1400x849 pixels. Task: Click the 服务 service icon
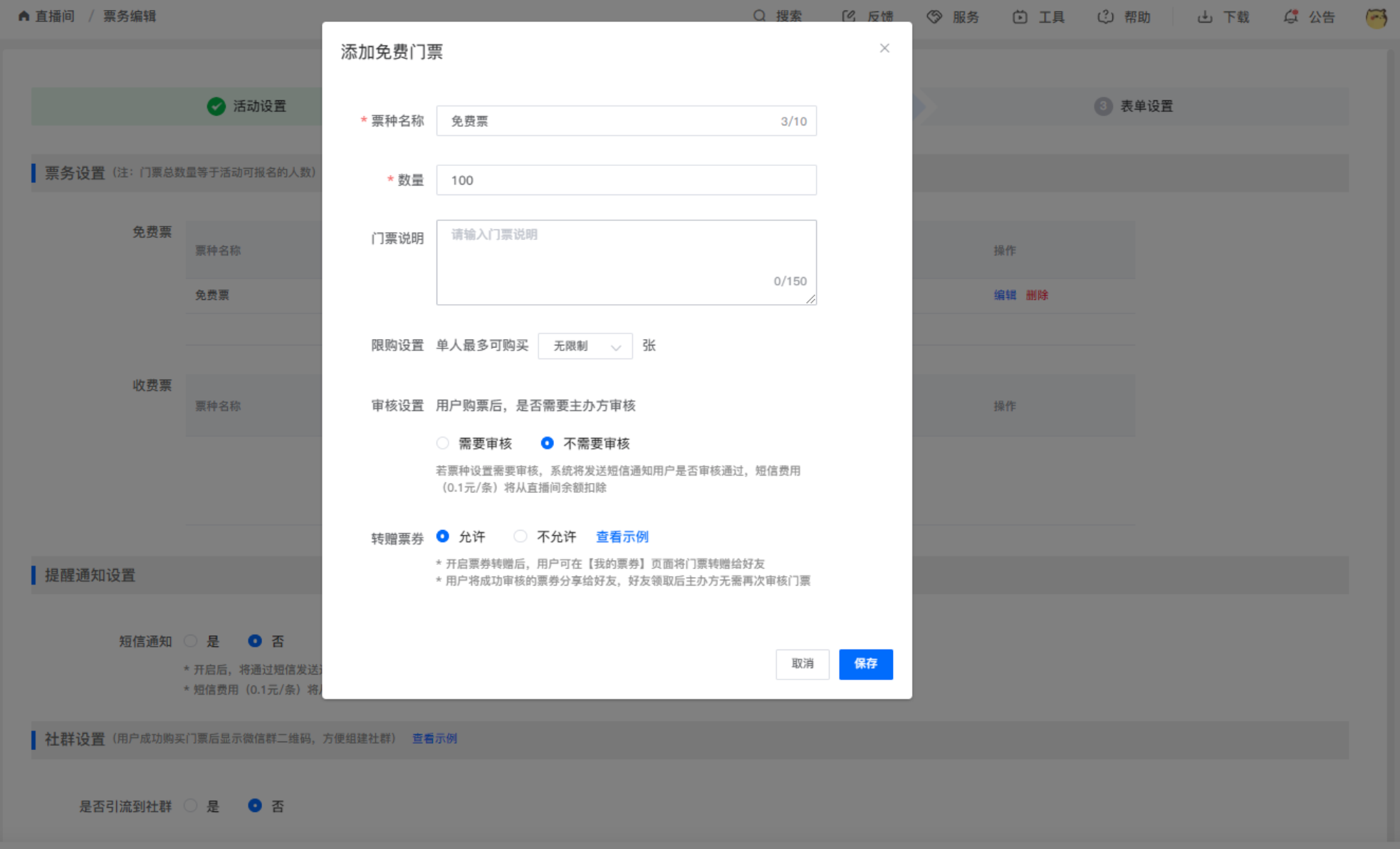click(x=934, y=16)
